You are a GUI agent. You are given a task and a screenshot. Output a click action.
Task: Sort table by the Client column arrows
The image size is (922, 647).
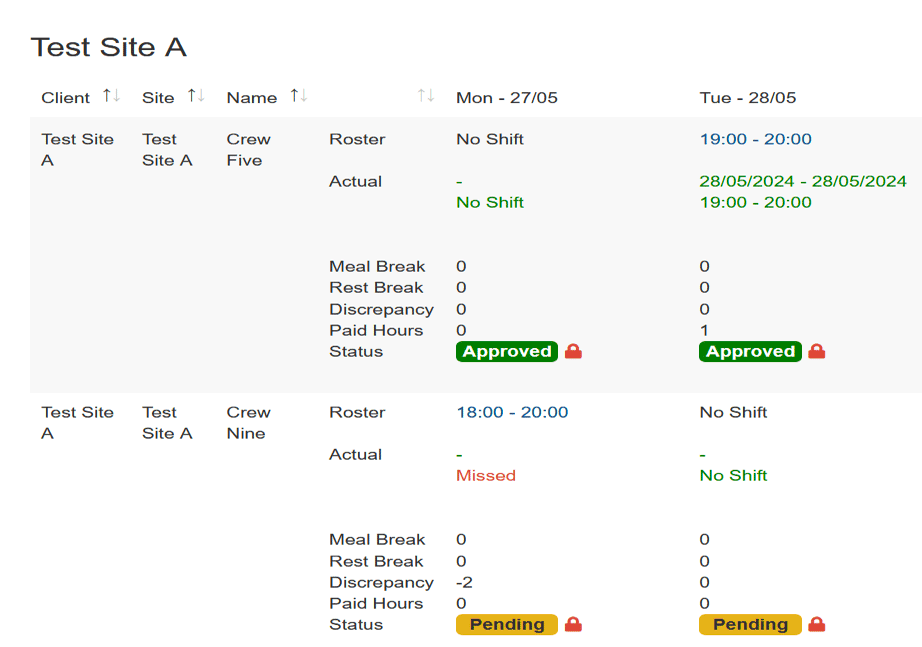(x=111, y=95)
